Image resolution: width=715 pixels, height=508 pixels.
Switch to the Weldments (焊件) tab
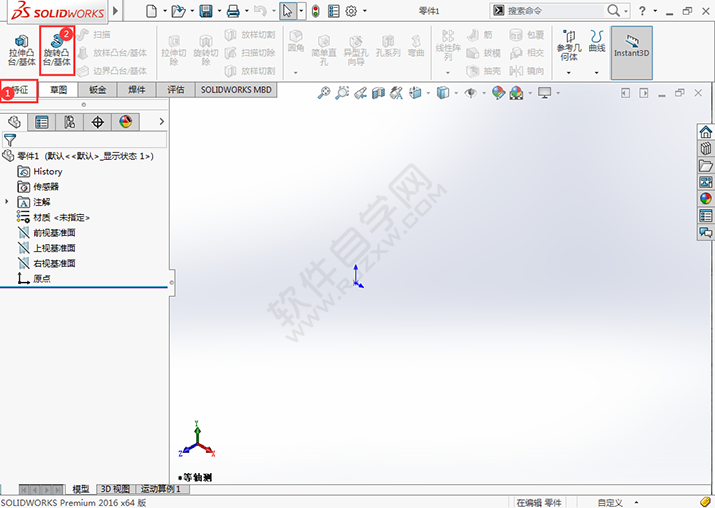[136, 90]
